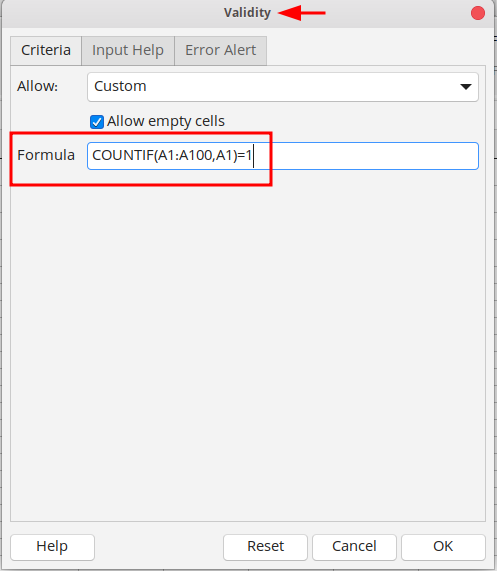Untick the Allow empty cells checkbox
Image resolution: width=497 pixels, height=571 pixels.
[97, 122]
